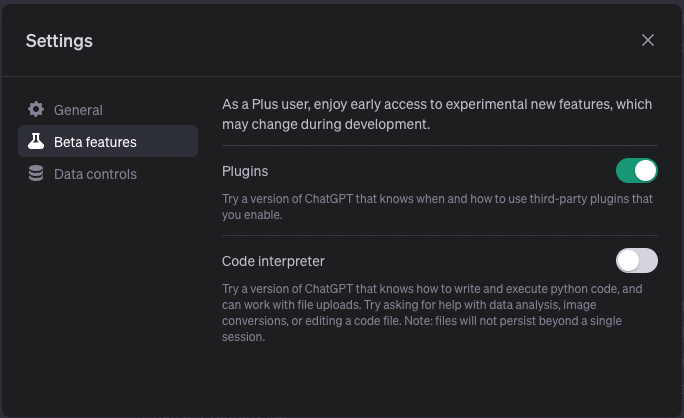Click the third-party plugins description text
This screenshot has width=684, height=418.
pos(437,207)
